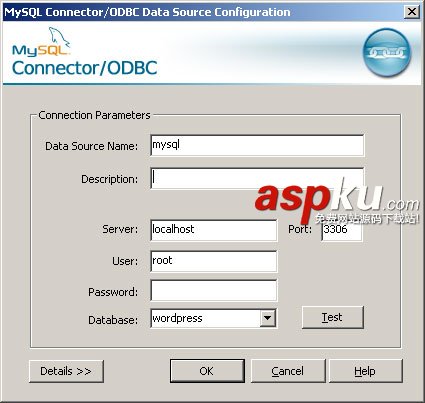Screen dimensions: 425x403
Task: Click the Database combo box text wordpress
Action: tap(177, 318)
